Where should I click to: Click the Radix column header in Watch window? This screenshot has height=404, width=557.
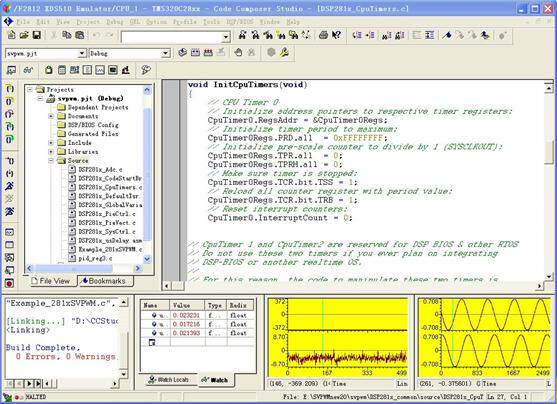240,306
